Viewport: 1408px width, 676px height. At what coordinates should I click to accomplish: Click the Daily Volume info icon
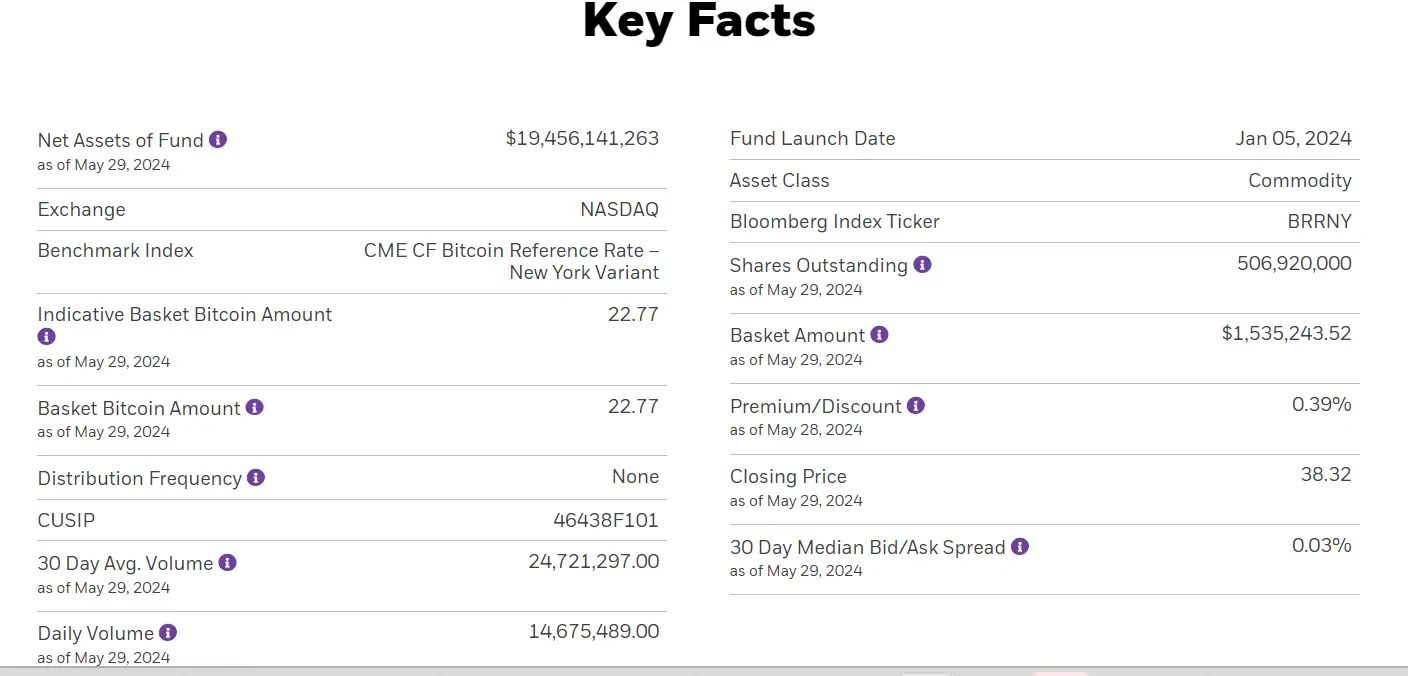coord(168,633)
